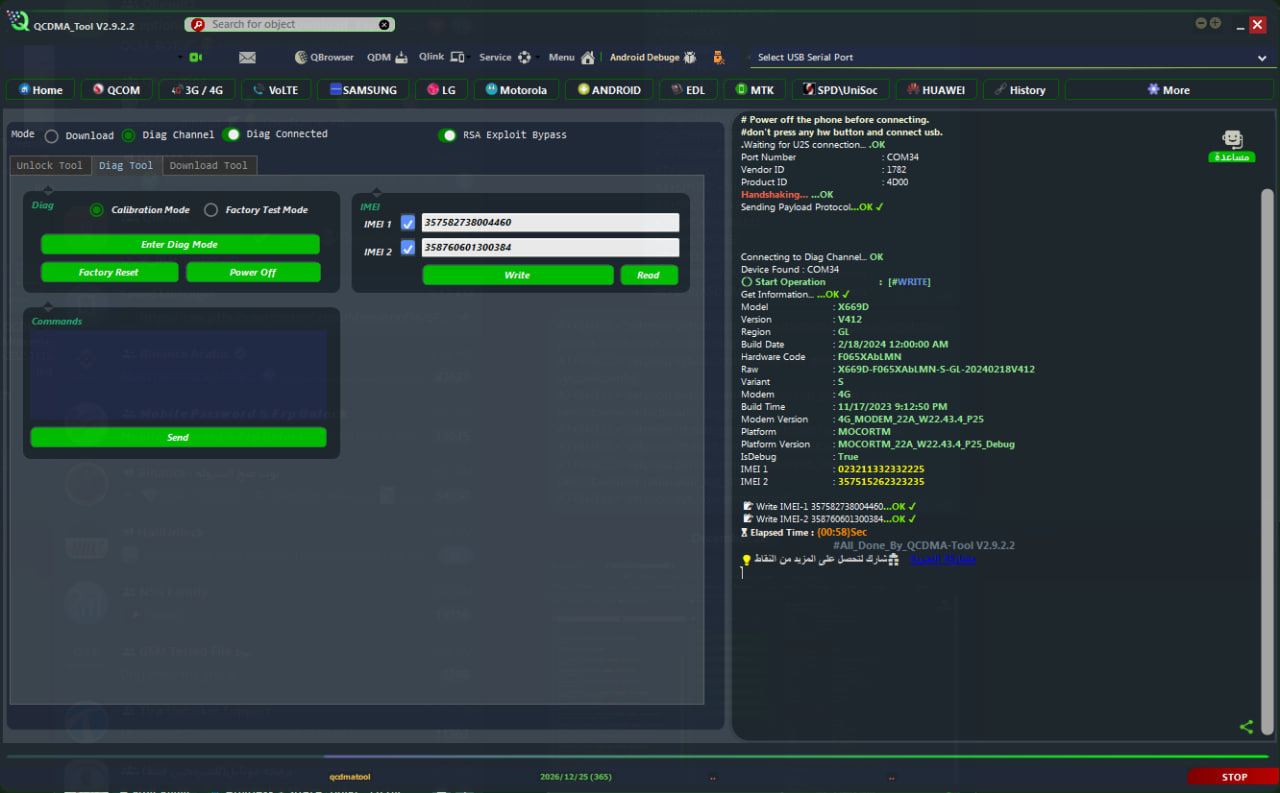Open the SAMSUNG tab
Viewport: 1280px width, 793px height.
[x=362, y=90]
